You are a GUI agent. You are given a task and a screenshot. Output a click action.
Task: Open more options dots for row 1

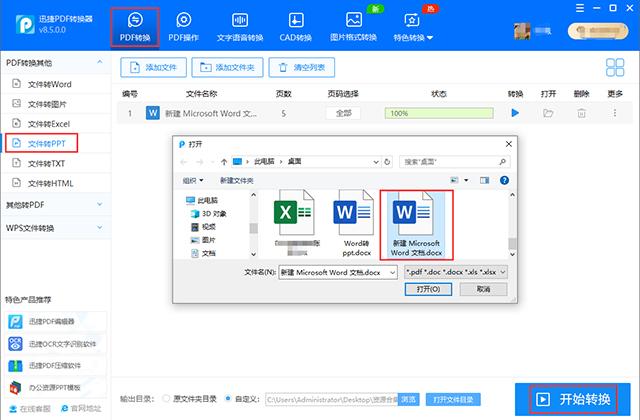click(615, 113)
